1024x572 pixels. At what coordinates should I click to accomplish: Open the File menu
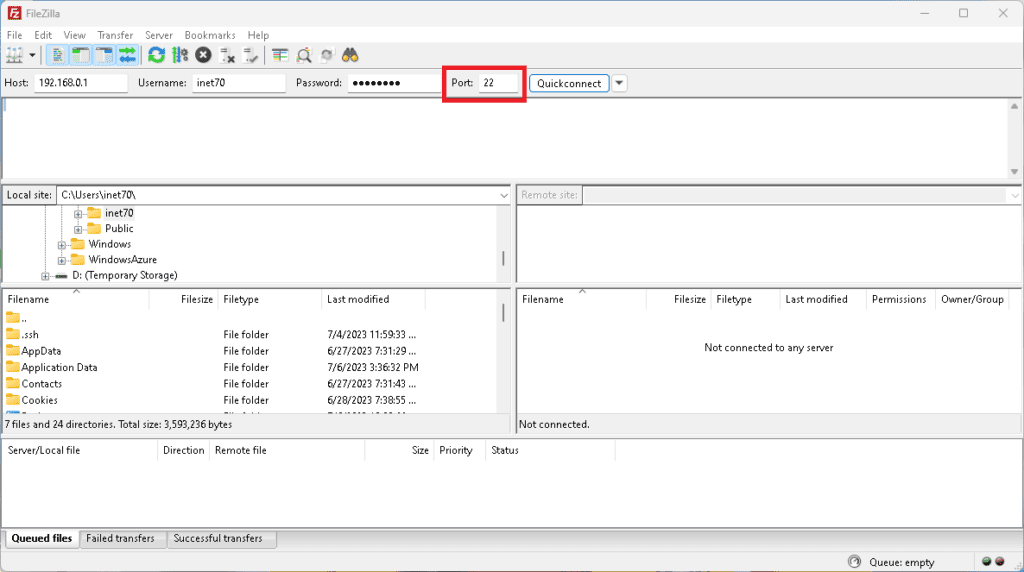14,35
